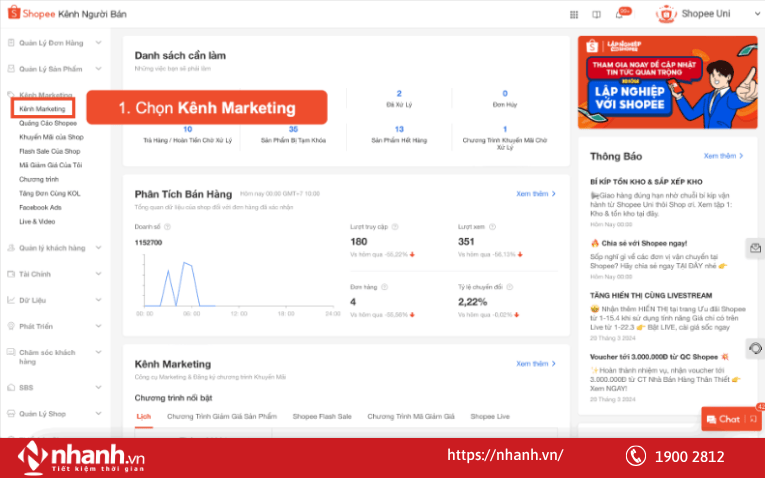Image resolution: width=765 pixels, height=478 pixels.
Task: Open Quảng Cáo Shopee menu item
Action: point(48,123)
